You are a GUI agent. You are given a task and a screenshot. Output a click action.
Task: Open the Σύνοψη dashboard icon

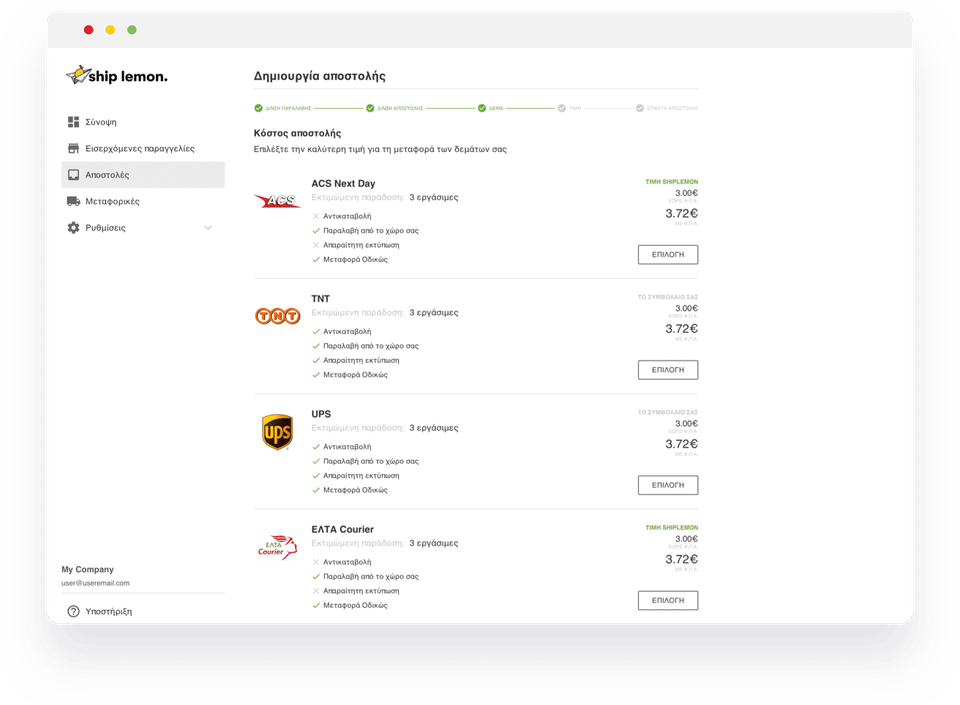coord(73,122)
